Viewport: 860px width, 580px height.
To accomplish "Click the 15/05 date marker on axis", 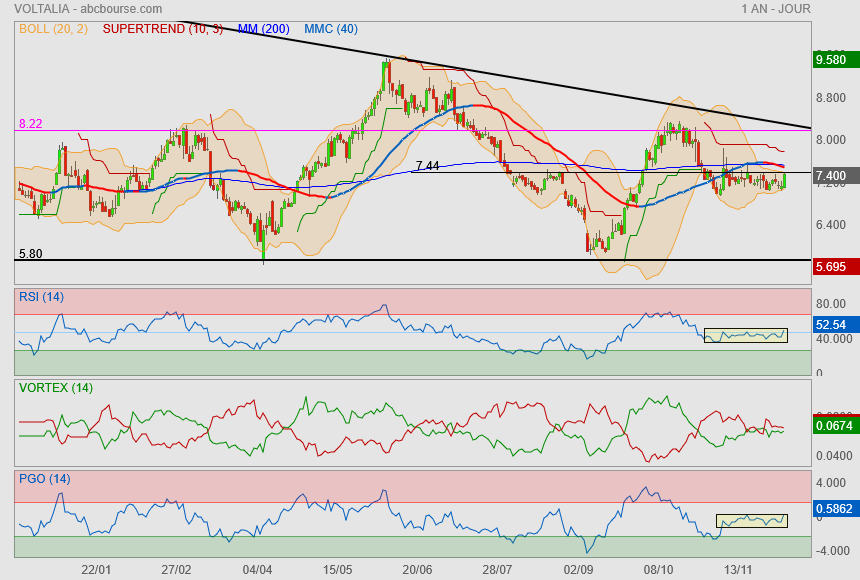I will (x=338, y=569).
